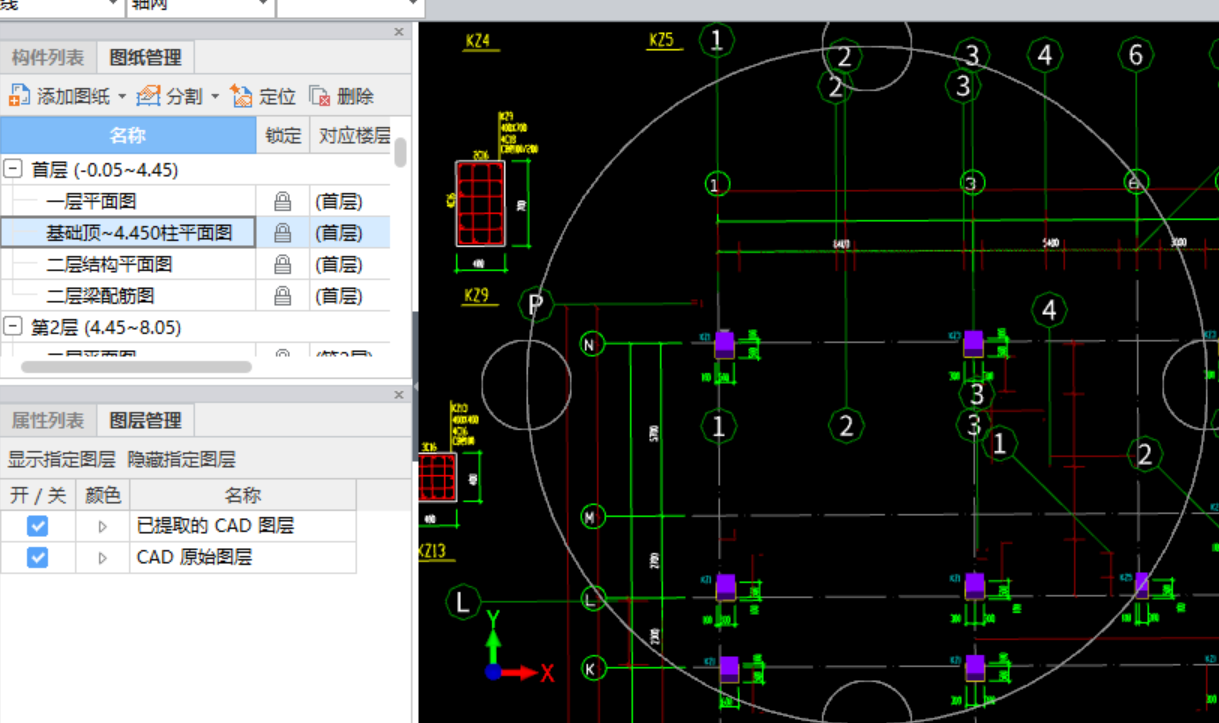Open the 轴网 dropdown at top
The height and width of the screenshot is (723, 1219).
click(x=264, y=5)
